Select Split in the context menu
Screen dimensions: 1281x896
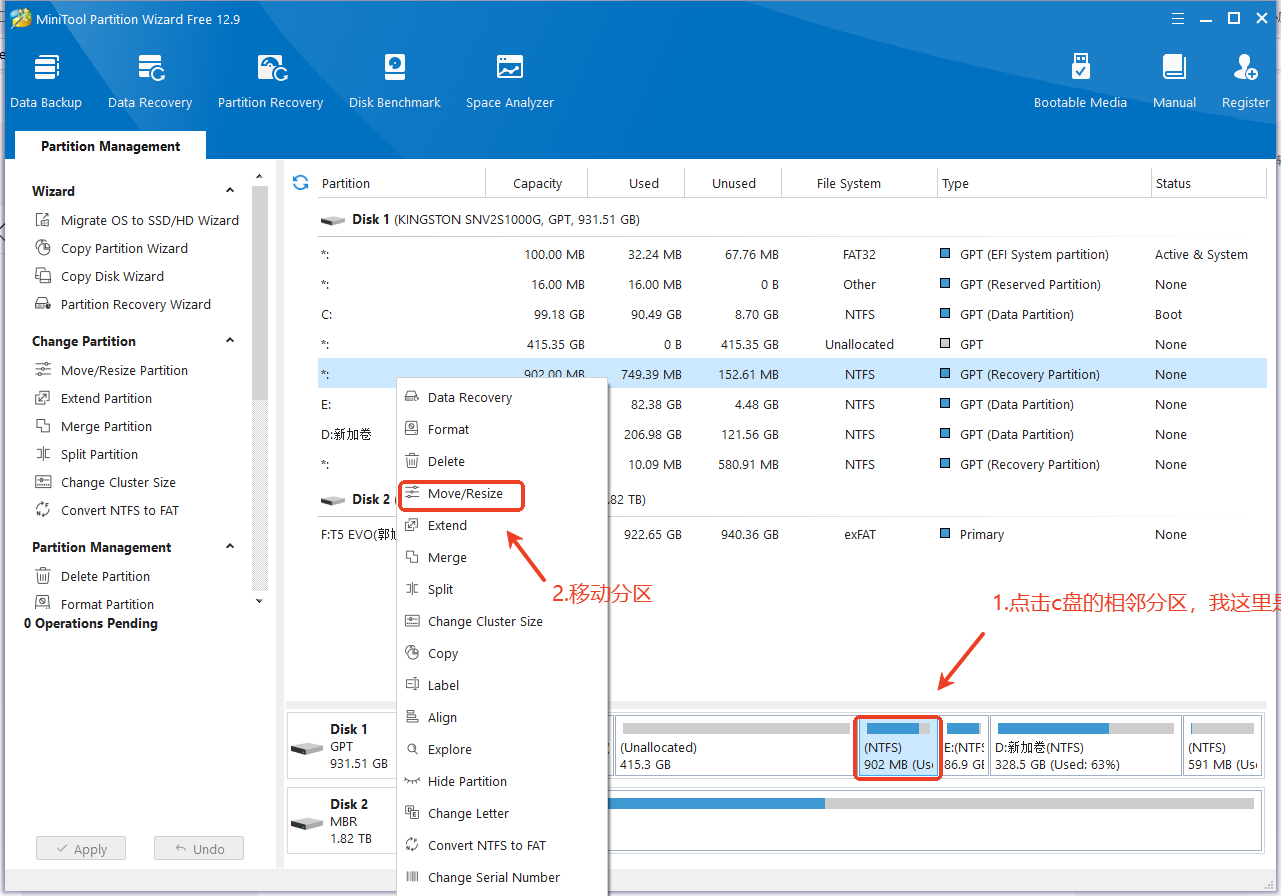(x=502, y=589)
